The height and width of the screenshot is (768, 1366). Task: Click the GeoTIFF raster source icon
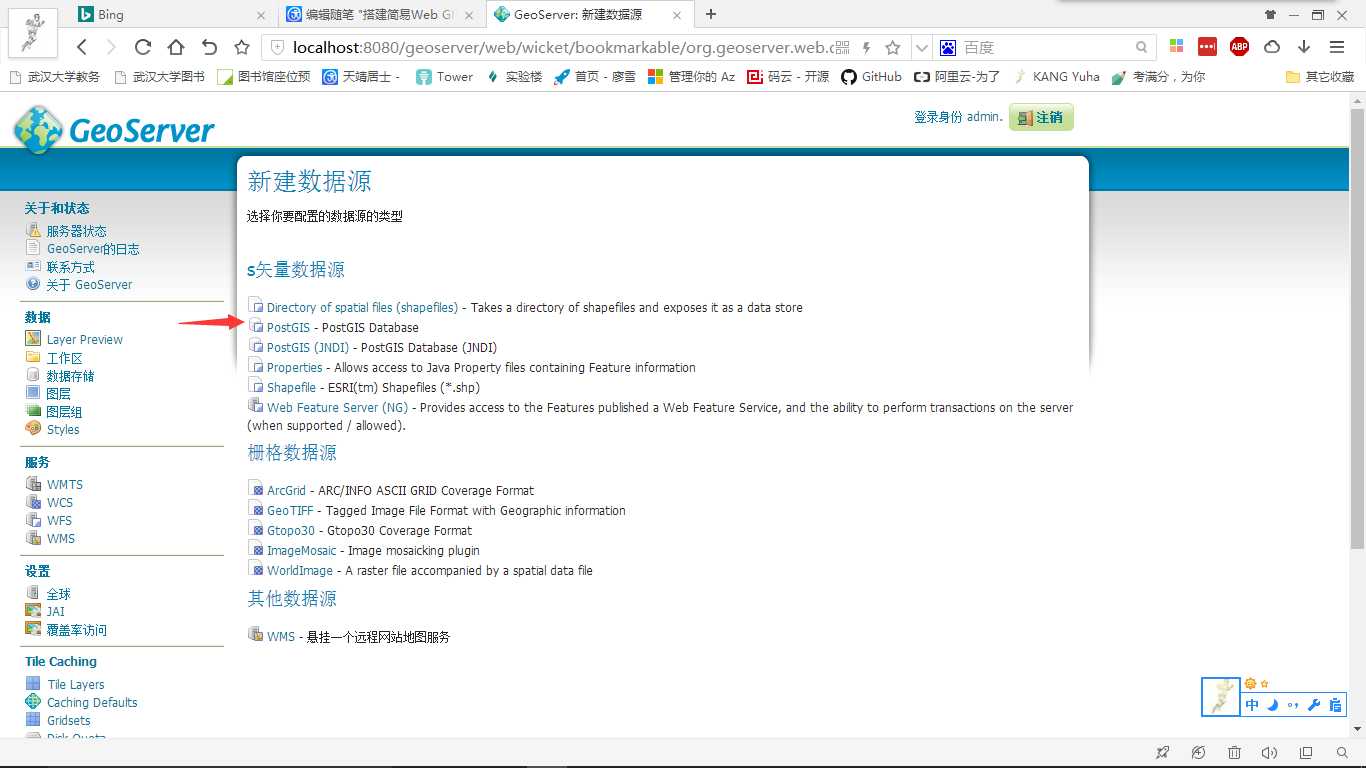pos(256,509)
